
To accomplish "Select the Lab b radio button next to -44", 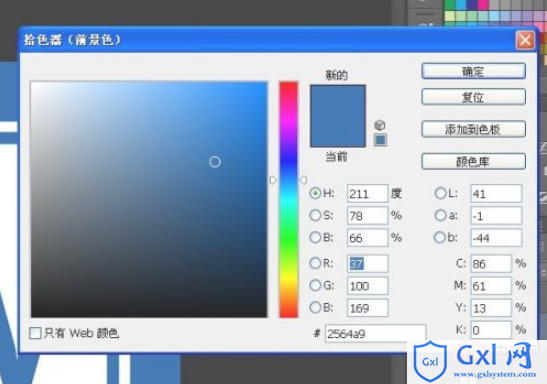I will [440, 238].
